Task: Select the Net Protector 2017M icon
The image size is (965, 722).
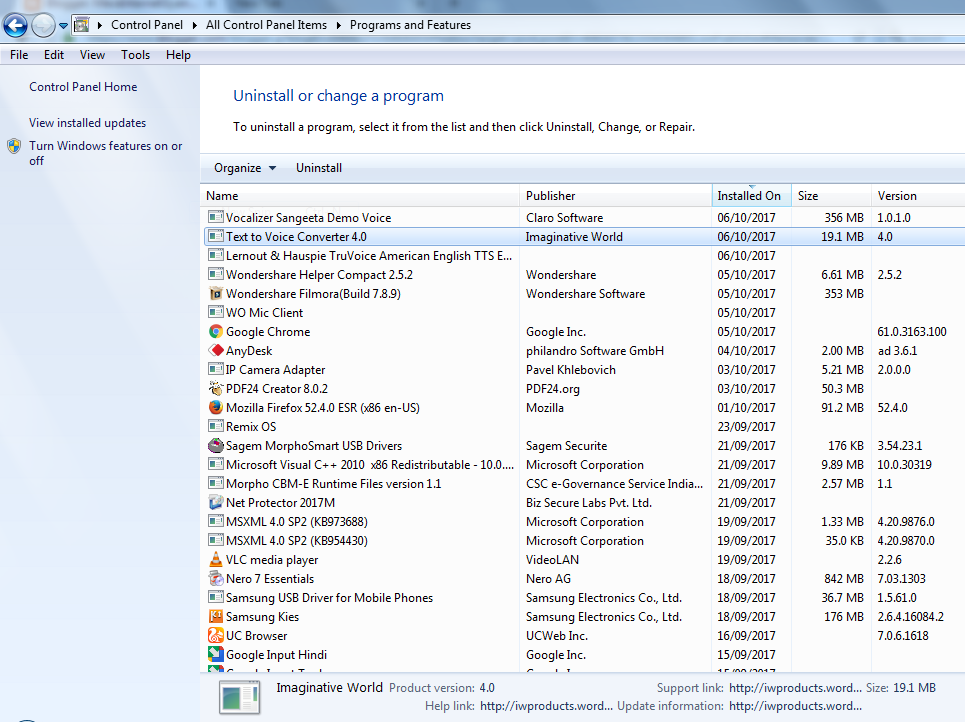Action: [x=215, y=503]
